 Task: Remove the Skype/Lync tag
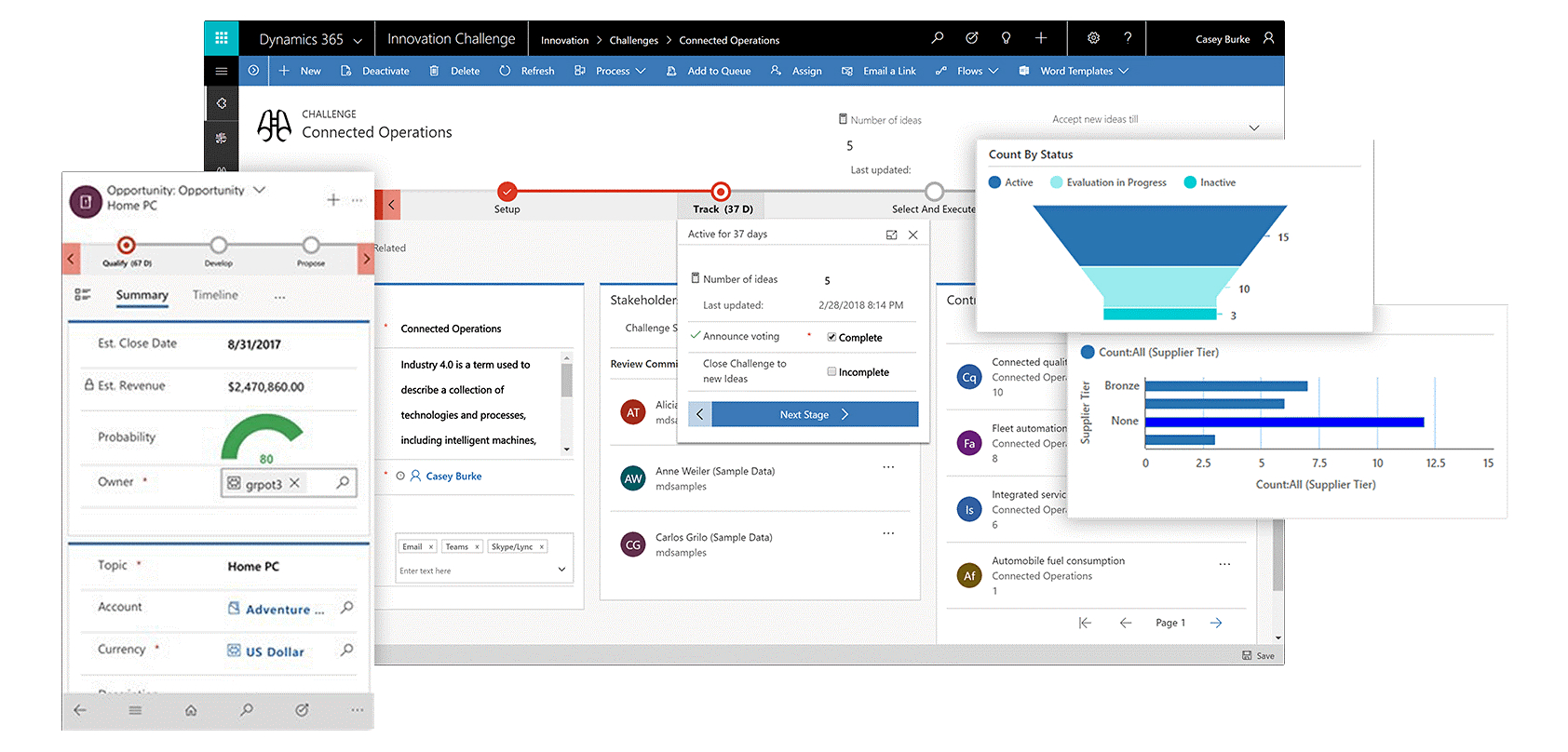[542, 546]
